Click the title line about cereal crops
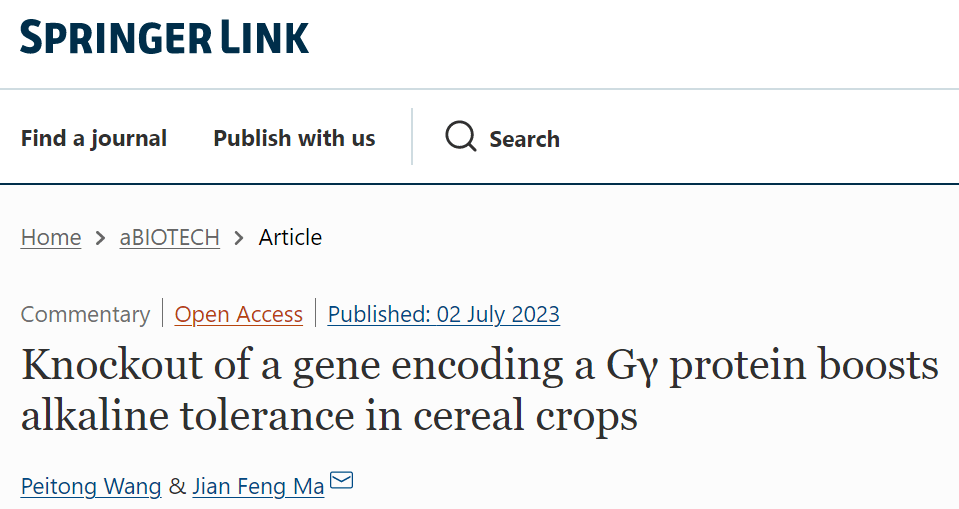 click(x=329, y=415)
